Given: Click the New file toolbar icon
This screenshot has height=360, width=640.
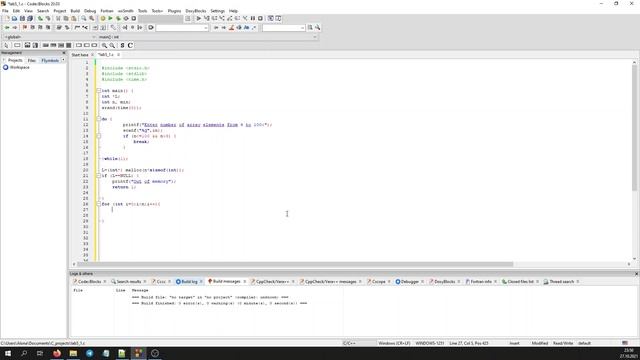Looking at the screenshot, I should click(x=7, y=18).
